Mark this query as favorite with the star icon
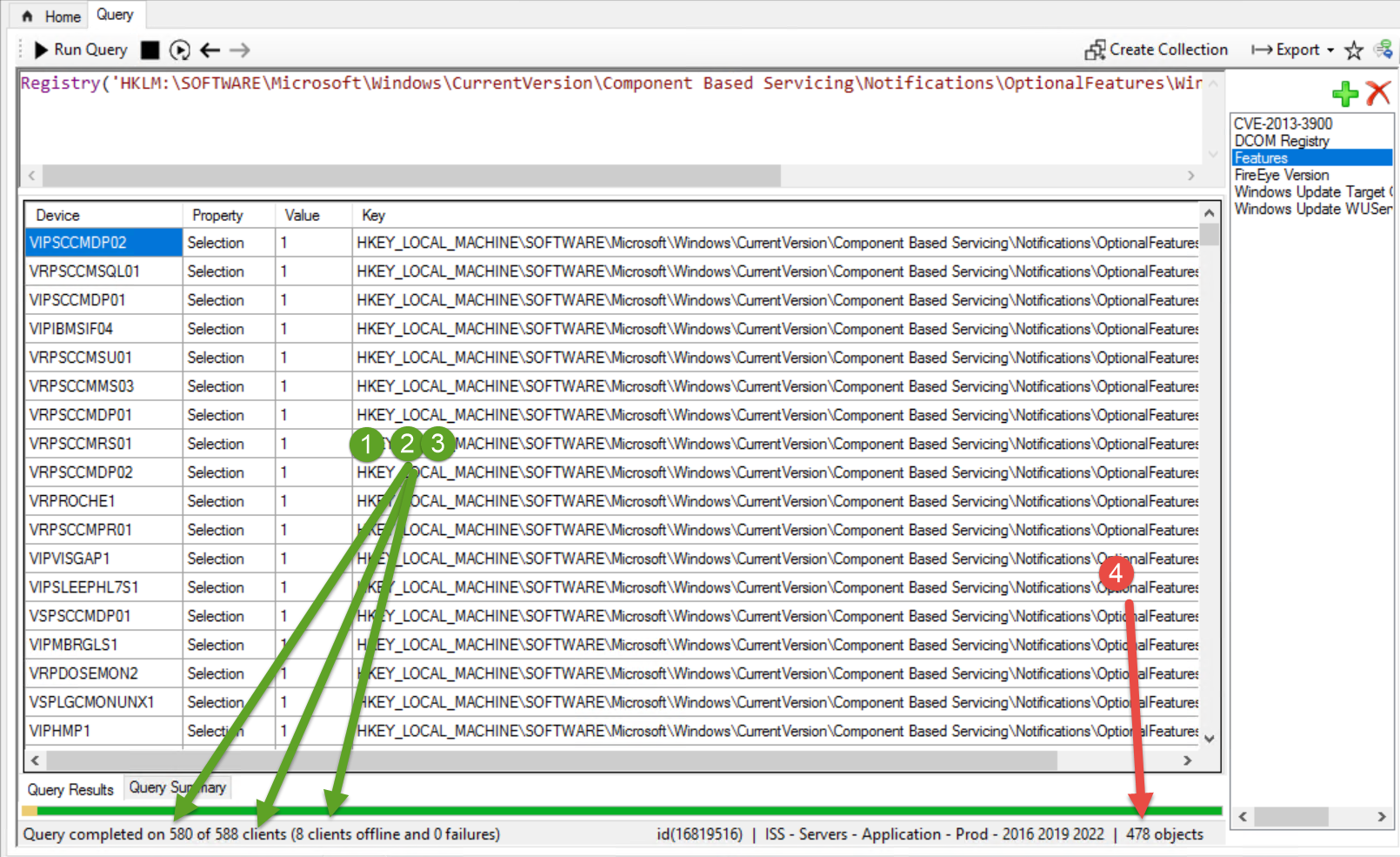Screen dimensions: 1400x857 click(x=1353, y=50)
